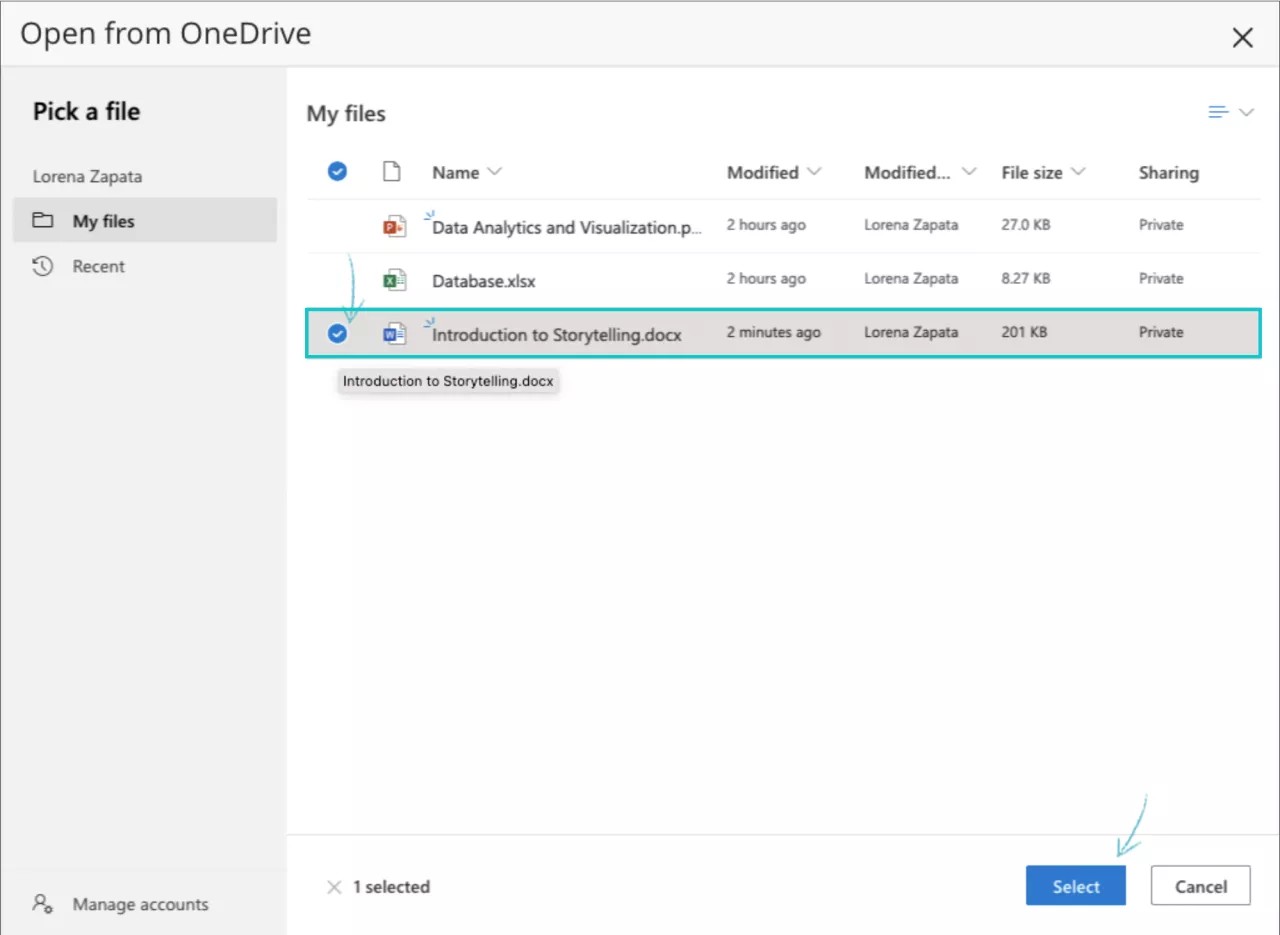Expand the Modified column dropdown

coord(815,171)
